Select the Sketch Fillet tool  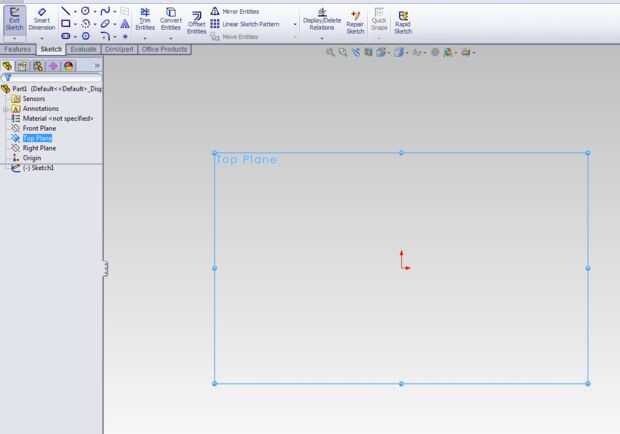tap(105, 36)
